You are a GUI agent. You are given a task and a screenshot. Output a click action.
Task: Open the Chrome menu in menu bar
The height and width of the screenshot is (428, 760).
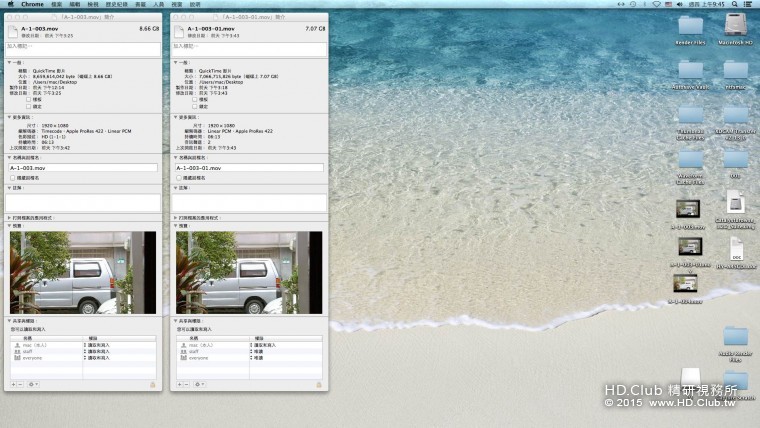pos(30,4)
